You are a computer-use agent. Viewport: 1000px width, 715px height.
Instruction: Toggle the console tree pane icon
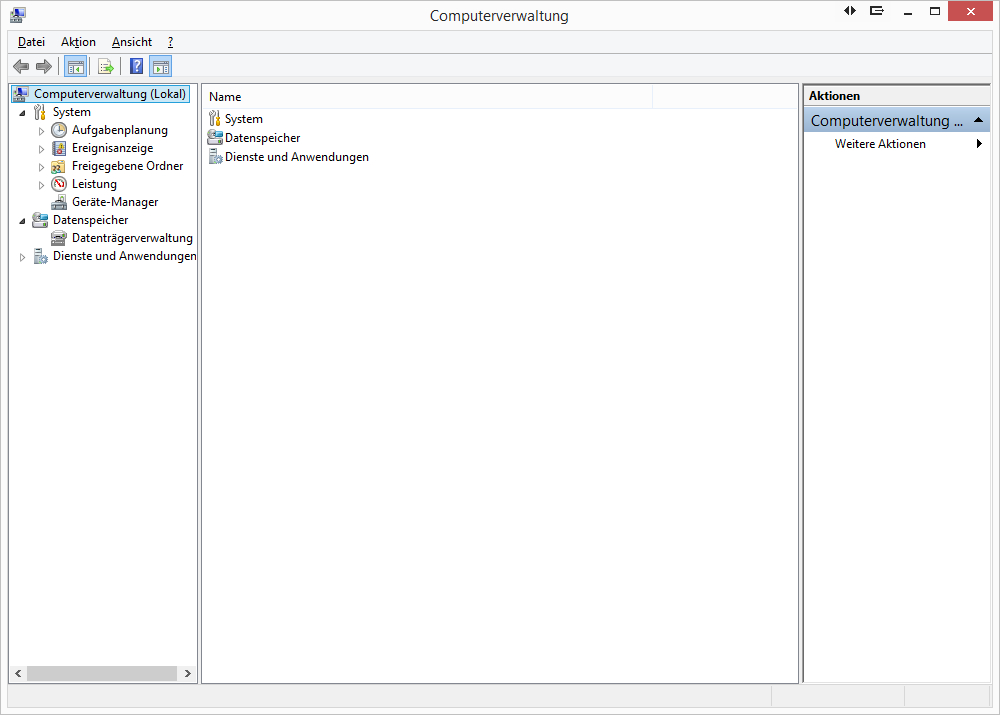point(76,66)
